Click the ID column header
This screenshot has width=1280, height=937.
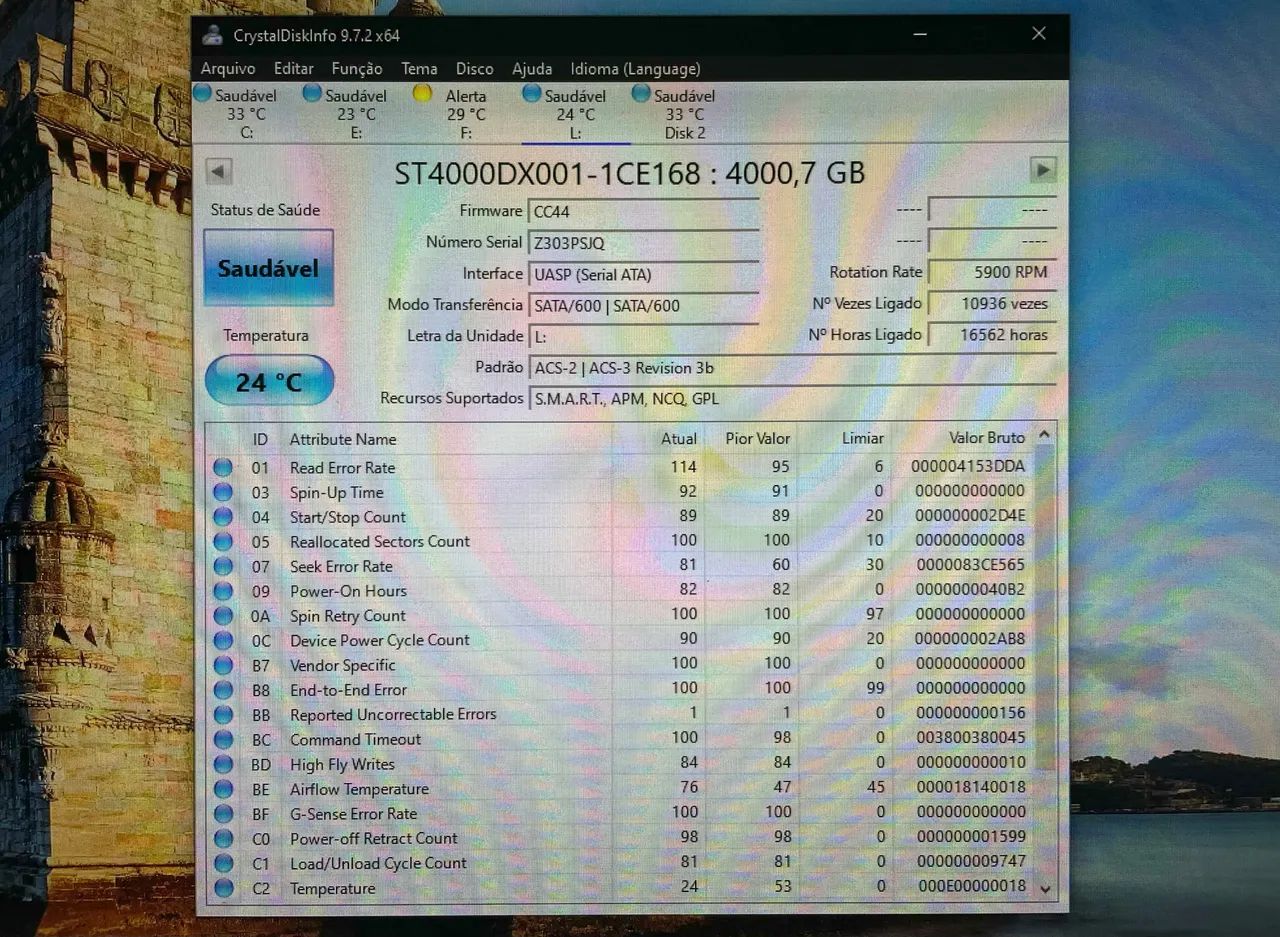260,439
